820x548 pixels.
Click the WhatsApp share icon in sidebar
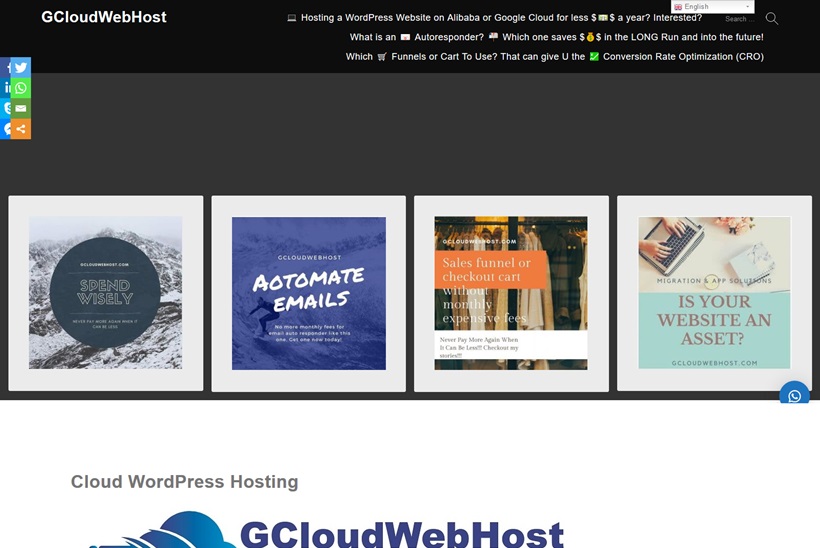(x=21, y=88)
